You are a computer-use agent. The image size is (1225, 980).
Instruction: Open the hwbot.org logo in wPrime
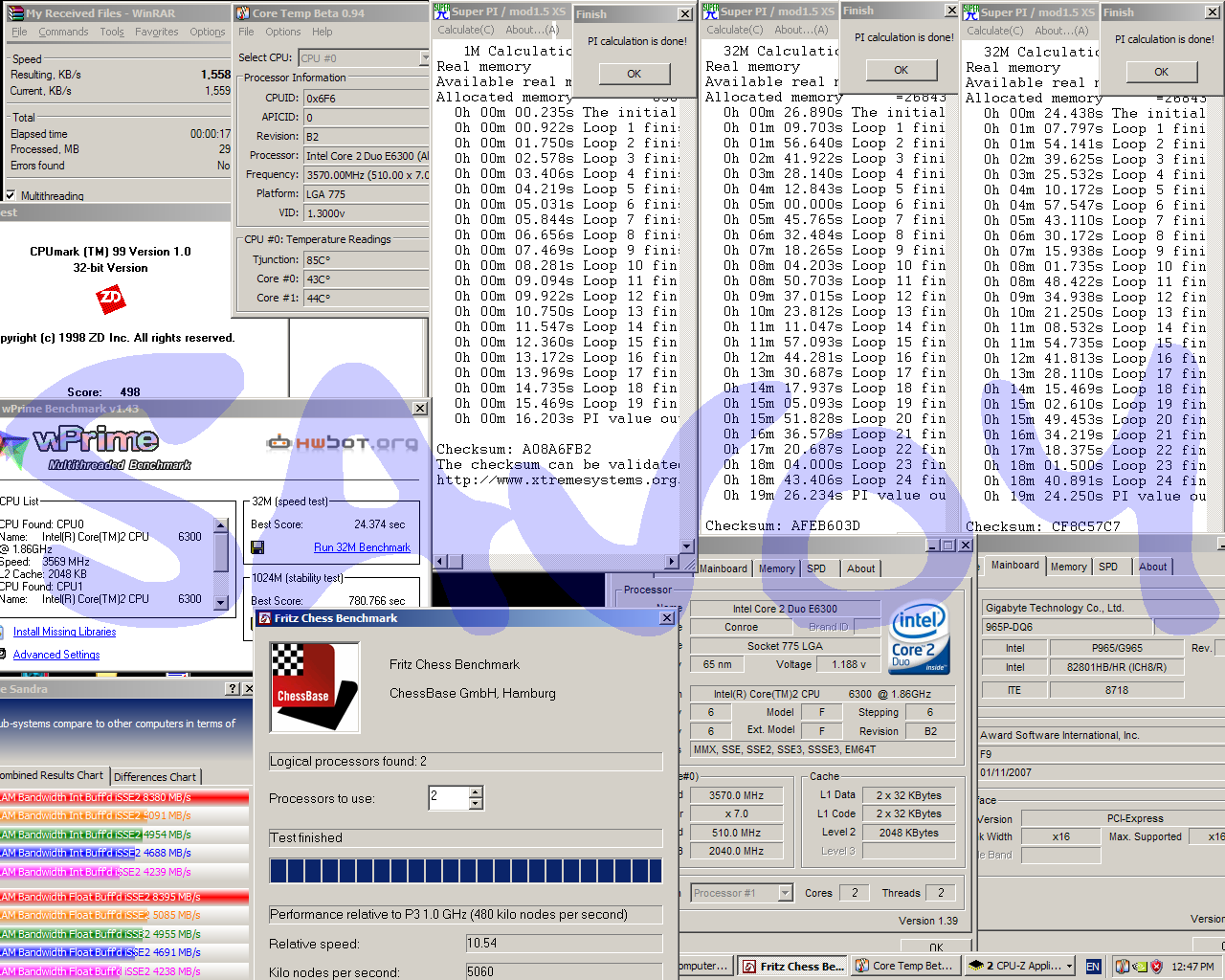[x=343, y=442]
